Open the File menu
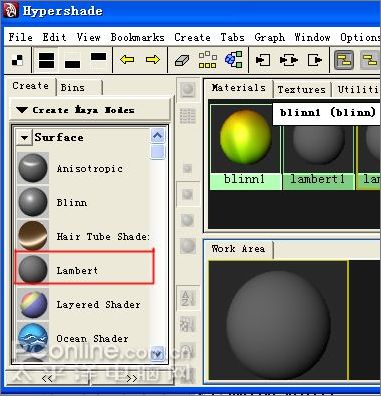This screenshot has height=396, width=381. pyautogui.click(x=21, y=37)
